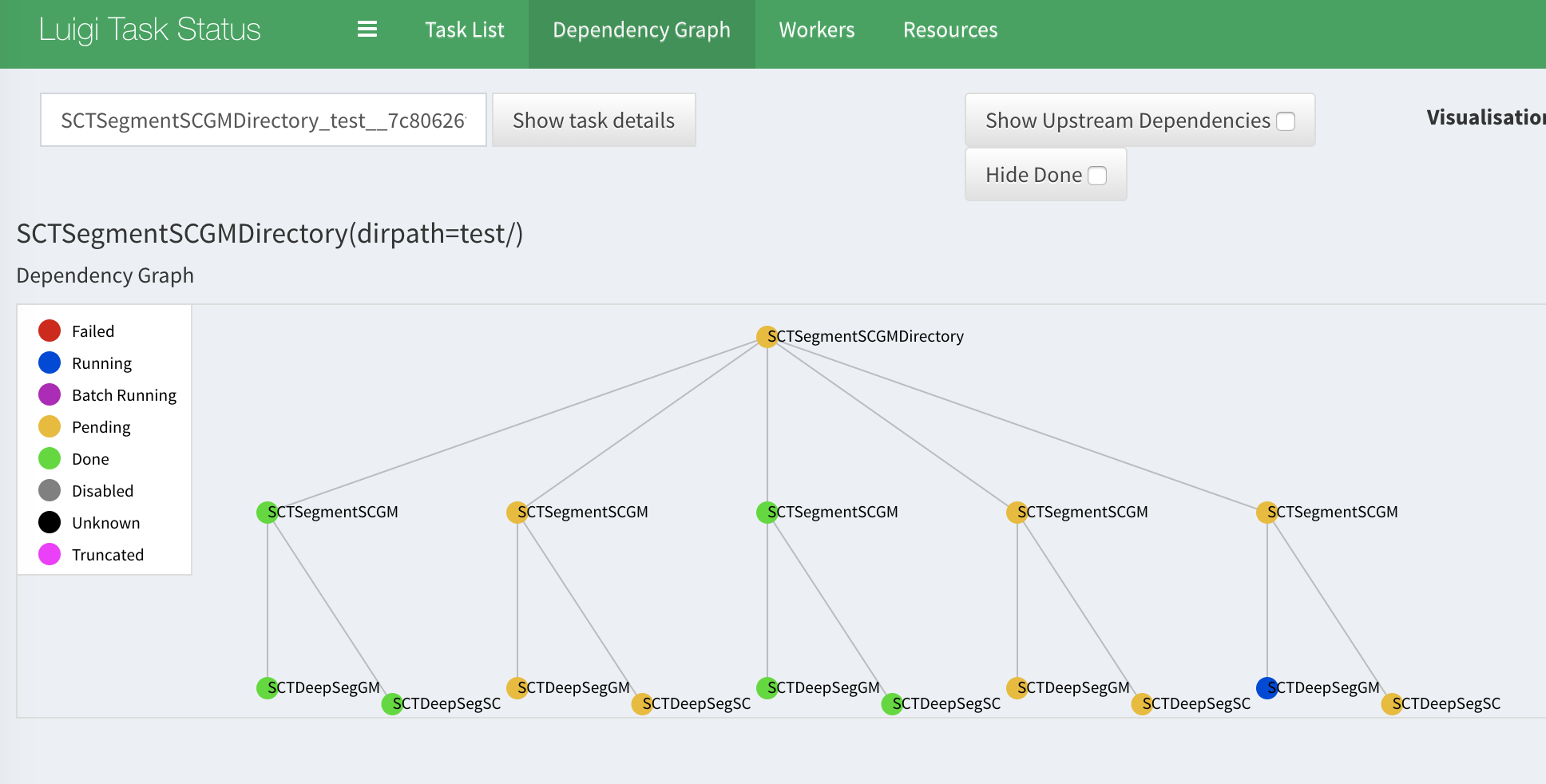Click the red Failed legend swatch

tap(50, 331)
